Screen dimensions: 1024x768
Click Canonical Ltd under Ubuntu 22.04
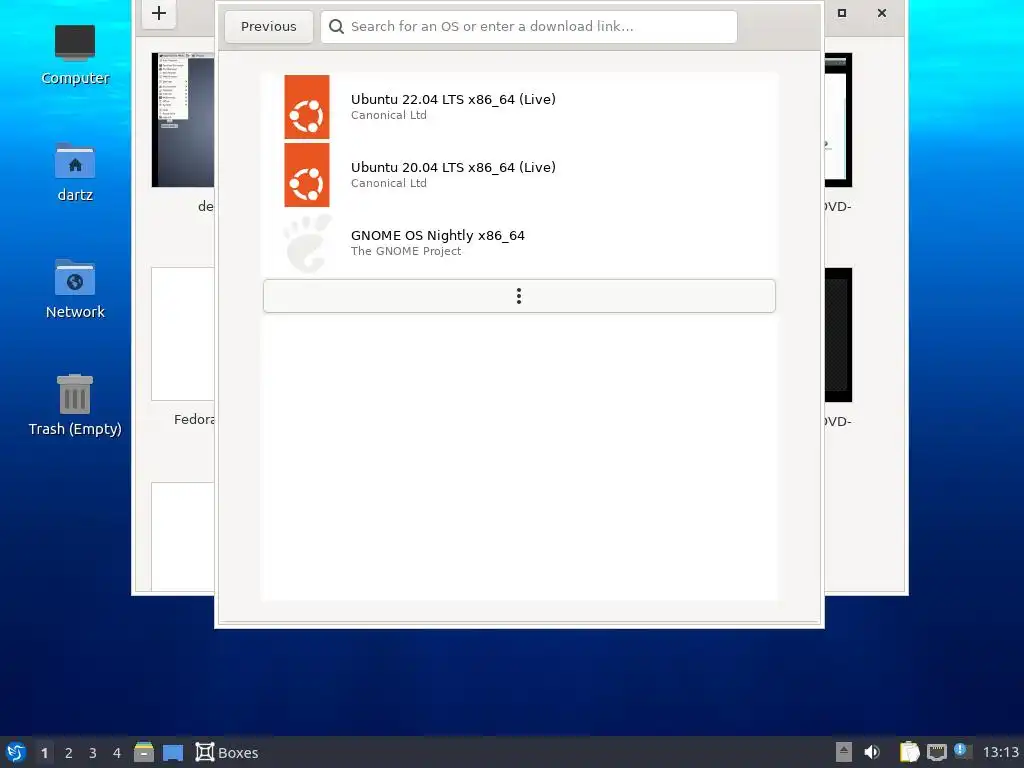click(x=389, y=116)
